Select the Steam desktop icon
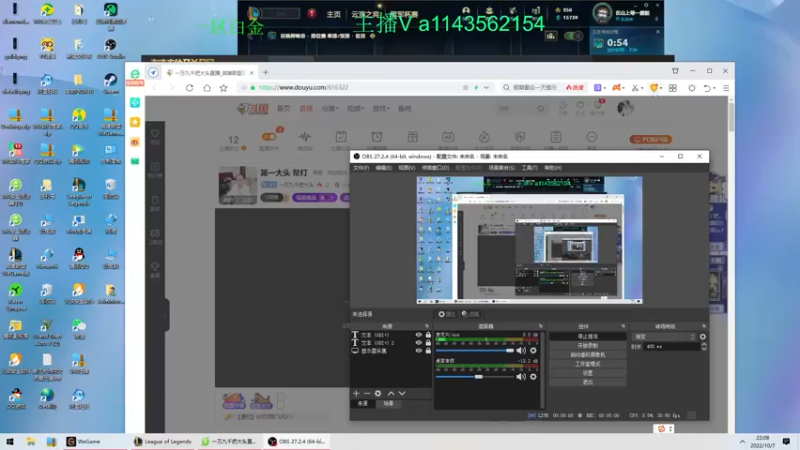The width and height of the screenshot is (800, 450). click(x=110, y=81)
